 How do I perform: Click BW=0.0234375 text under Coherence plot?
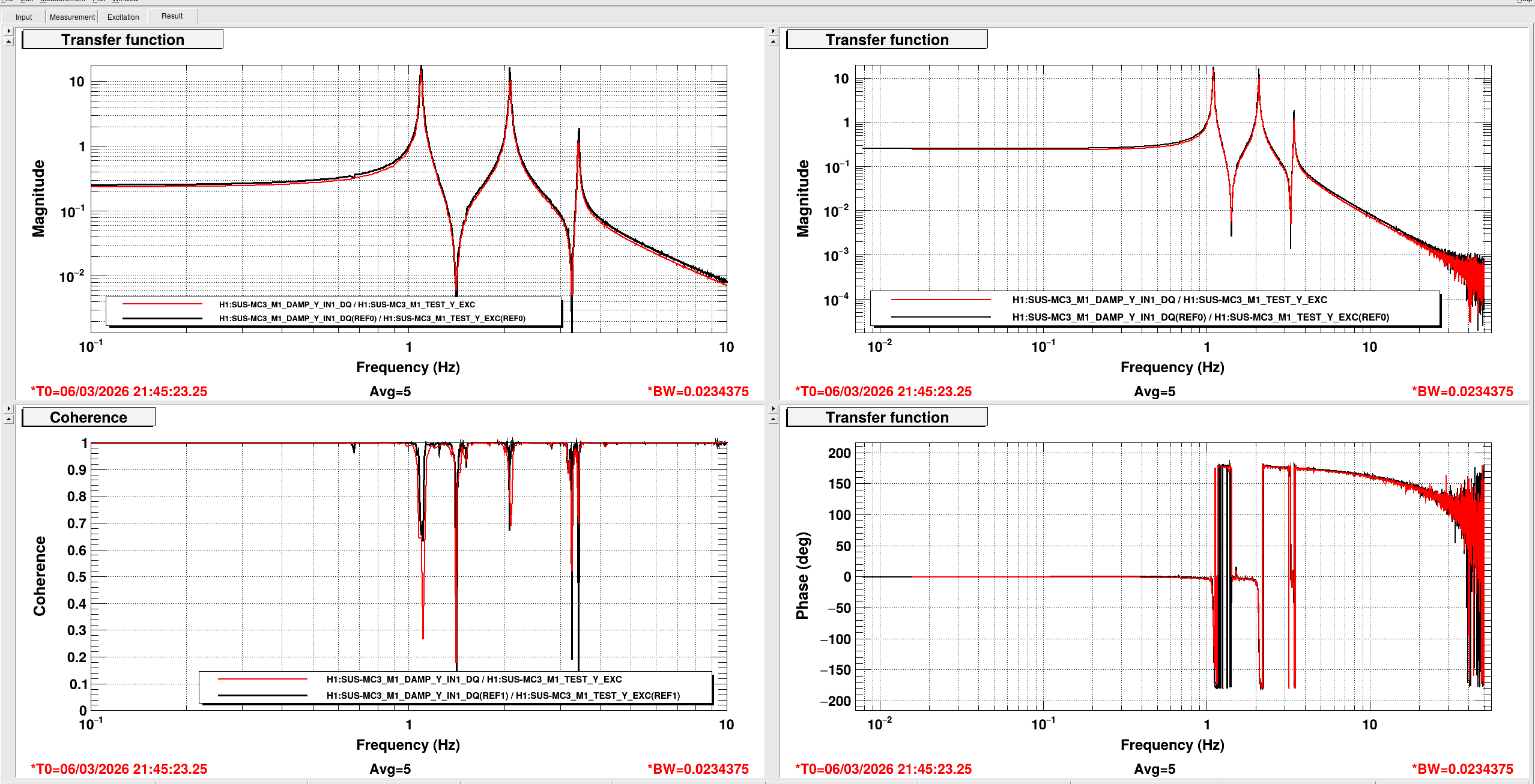[x=698, y=769]
